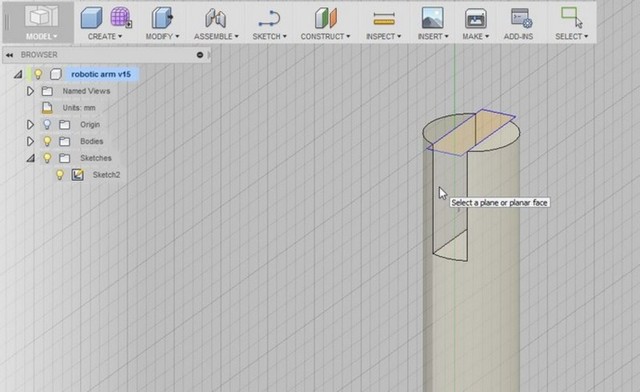Screen dimensions: 640x392
Task: Collapse the robotic arm v15 root node
Action: (18, 75)
